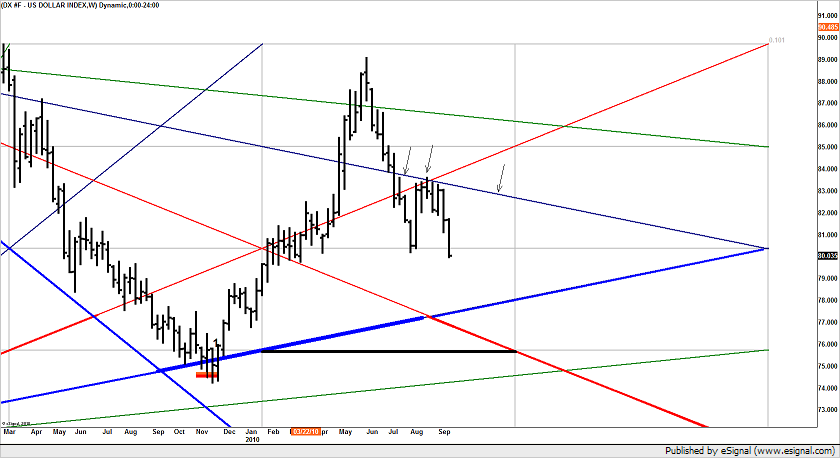840x458 pixels.
Task: Click the 73.000 price axis label
Action: (827, 410)
